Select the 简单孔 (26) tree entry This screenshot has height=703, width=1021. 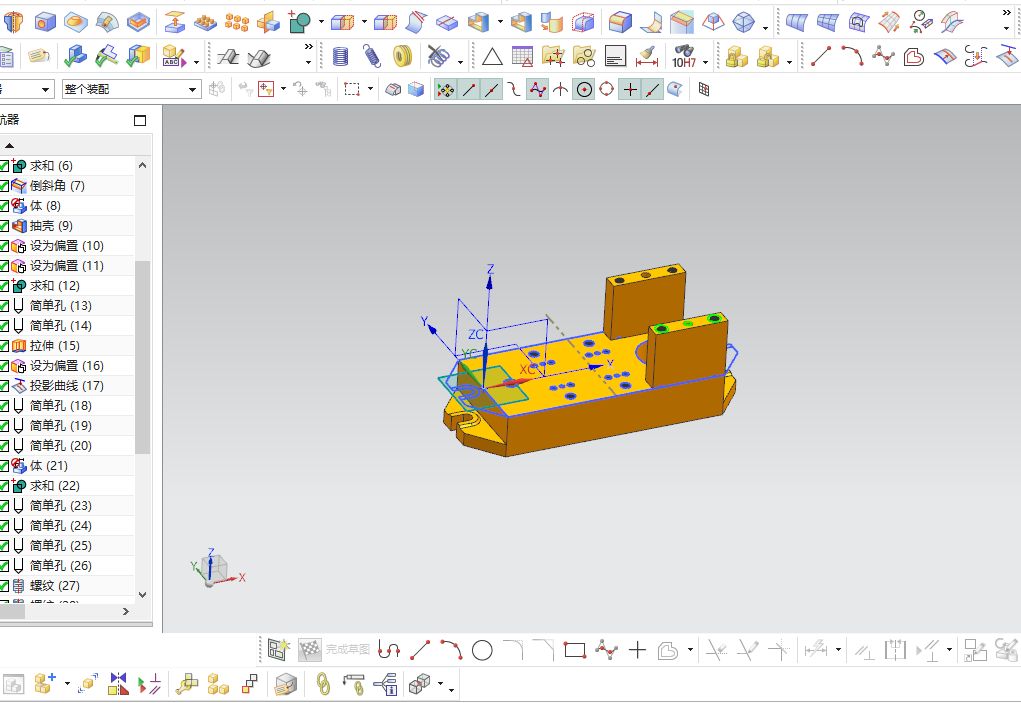(67, 566)
